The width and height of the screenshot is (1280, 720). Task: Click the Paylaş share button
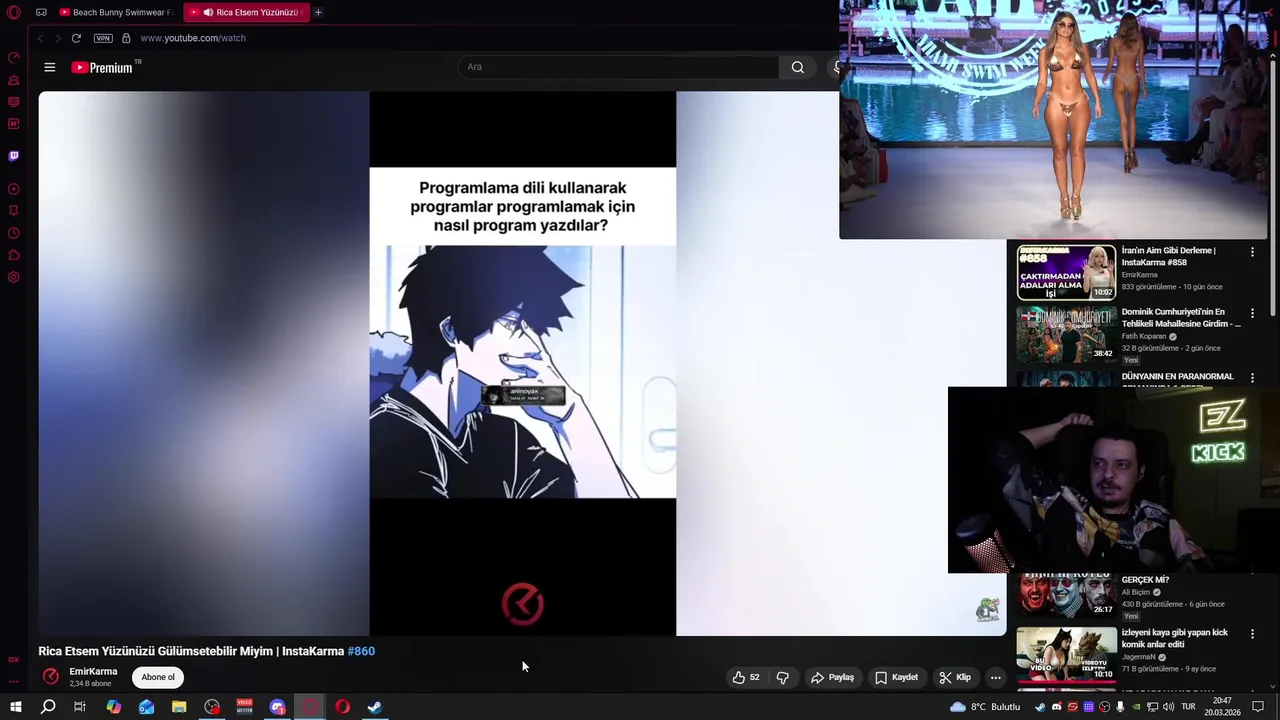(x=832, y=677)
